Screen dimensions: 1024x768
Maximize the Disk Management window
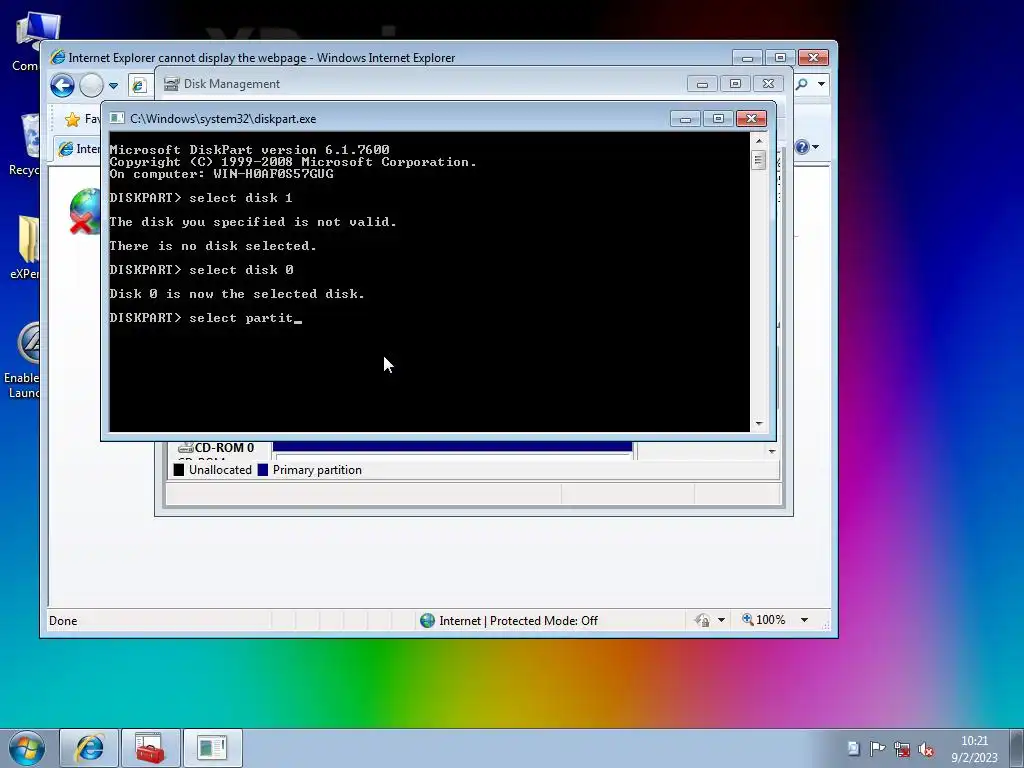pyautogui.click(x=735, y=84)
